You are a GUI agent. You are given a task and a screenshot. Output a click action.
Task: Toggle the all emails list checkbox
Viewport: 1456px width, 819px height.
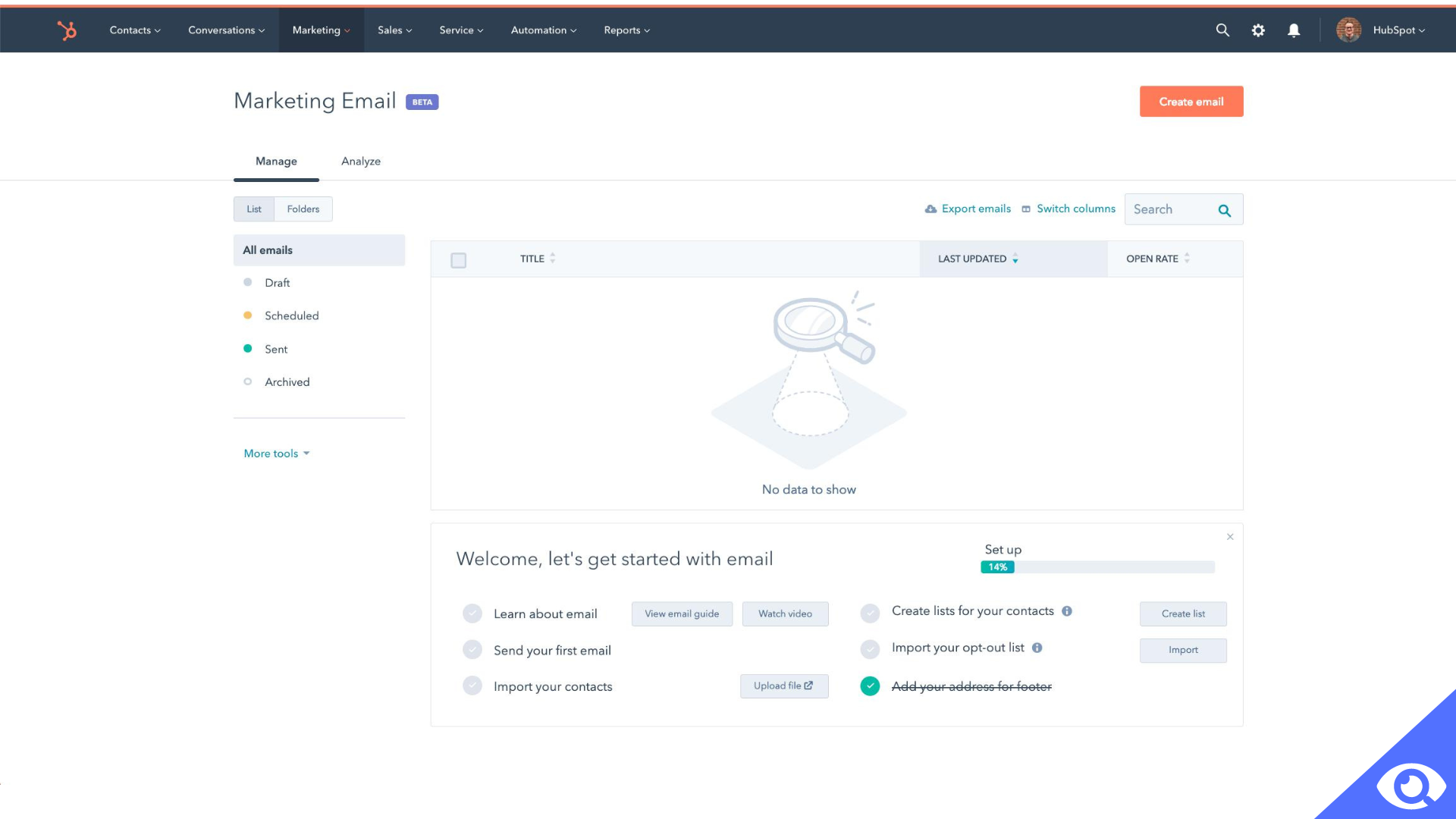[x=459, y=260]
